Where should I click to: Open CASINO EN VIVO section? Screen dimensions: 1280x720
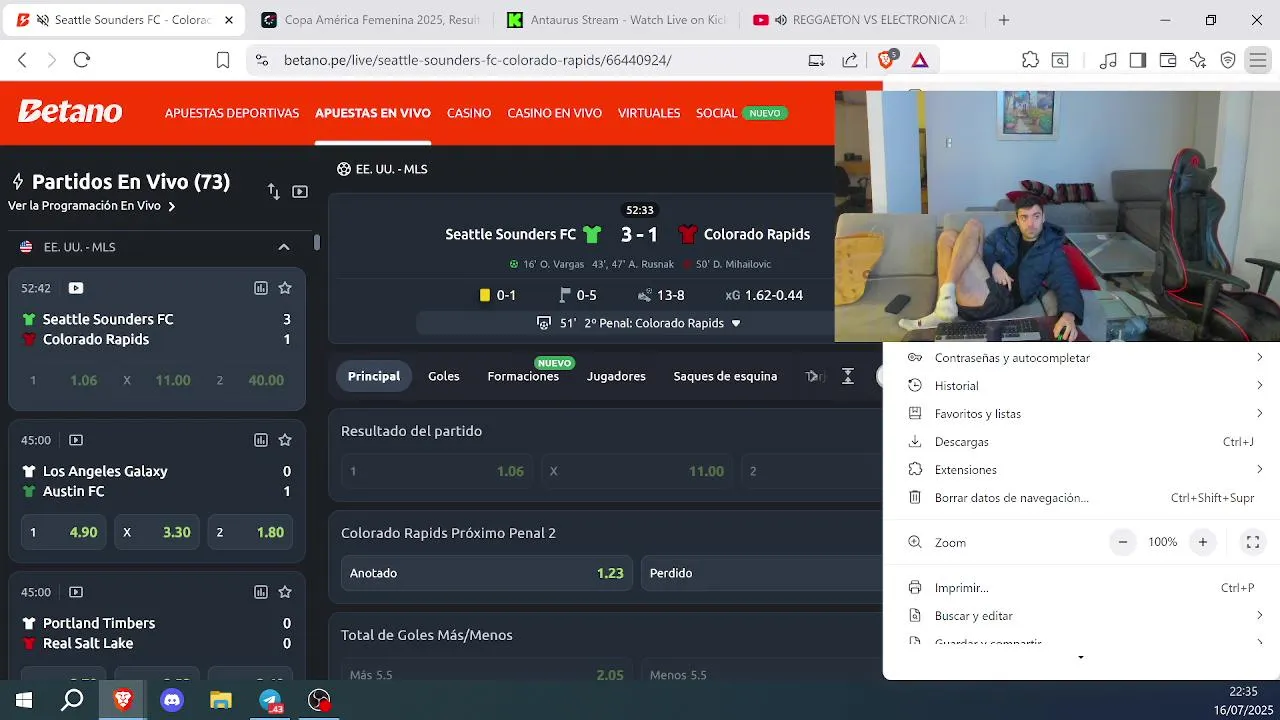554,113
